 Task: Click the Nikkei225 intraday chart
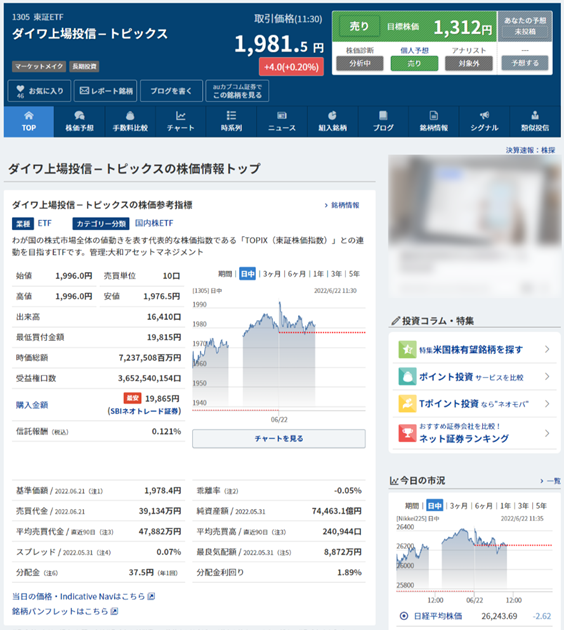tap(474, 558)
